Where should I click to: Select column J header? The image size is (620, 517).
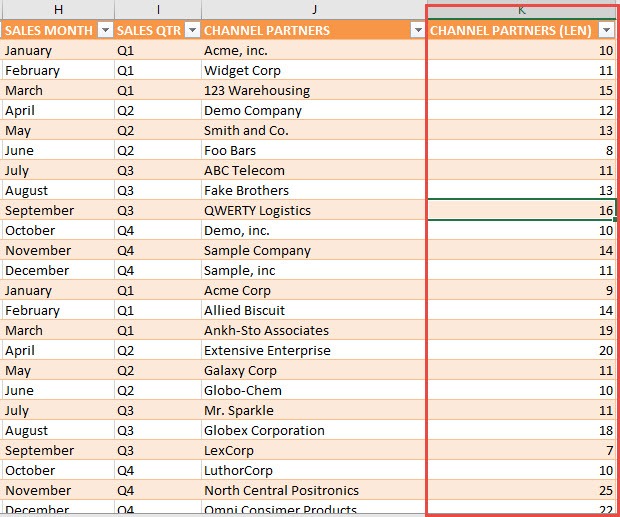(314, 9)
